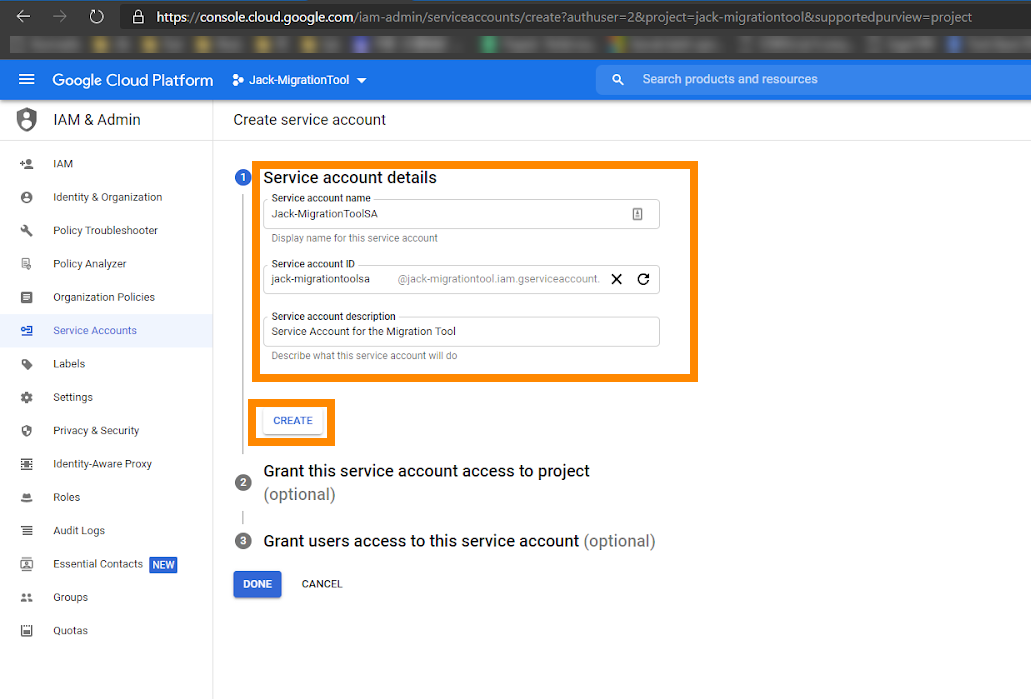
Task: Click the Identity & Organization icon
Action: pos(26,197)
